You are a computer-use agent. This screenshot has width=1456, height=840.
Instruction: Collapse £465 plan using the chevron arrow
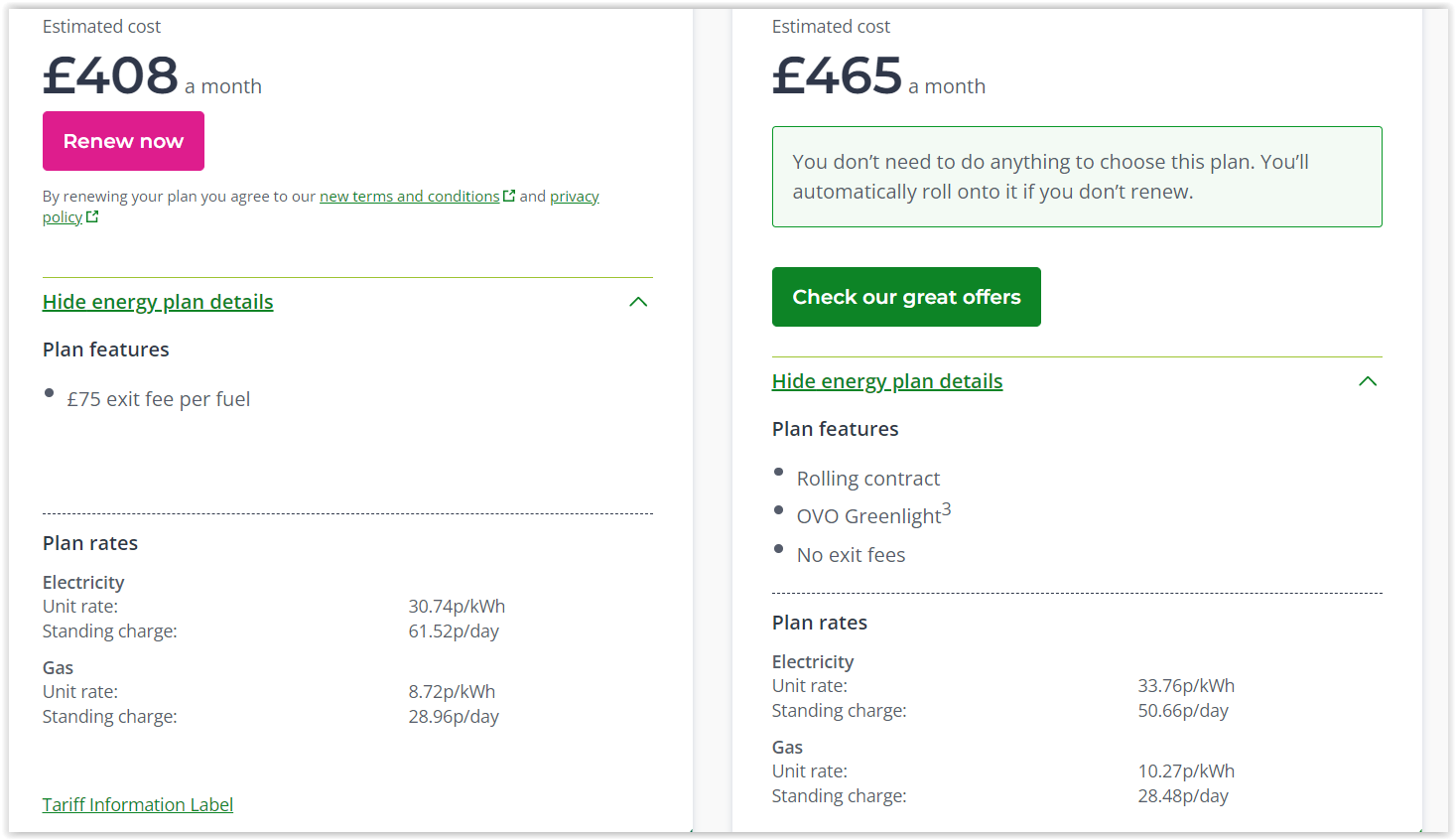[1368, 381]
